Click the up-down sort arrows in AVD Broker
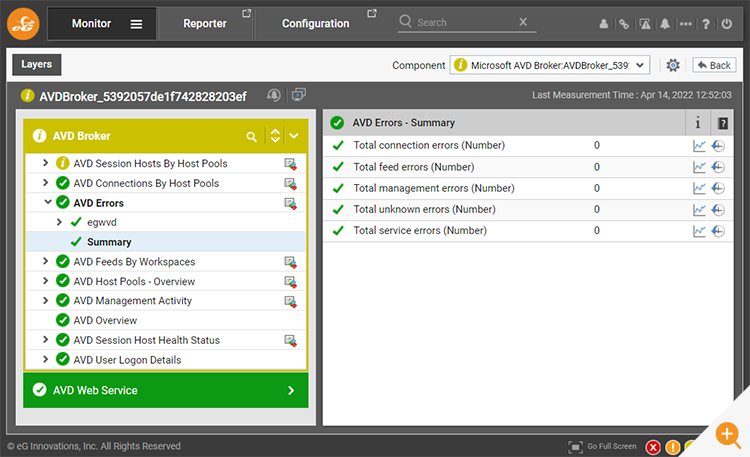Image resolution: width=750 pixels, height=457 pixels. [275, 136]
